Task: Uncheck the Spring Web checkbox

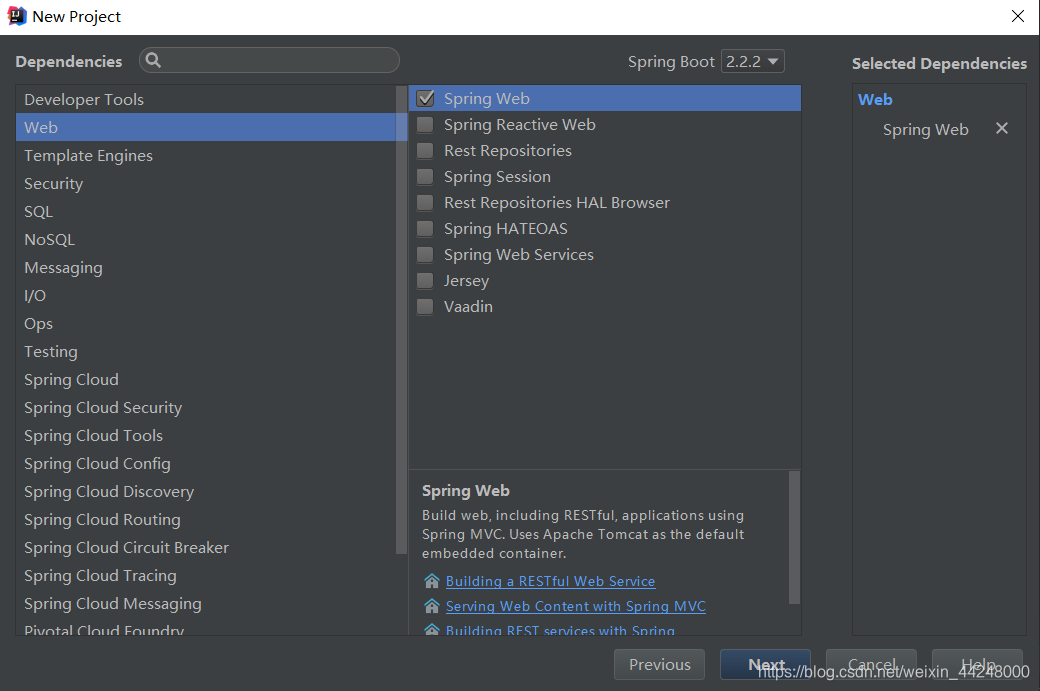Action: click(x=425, y=99)
